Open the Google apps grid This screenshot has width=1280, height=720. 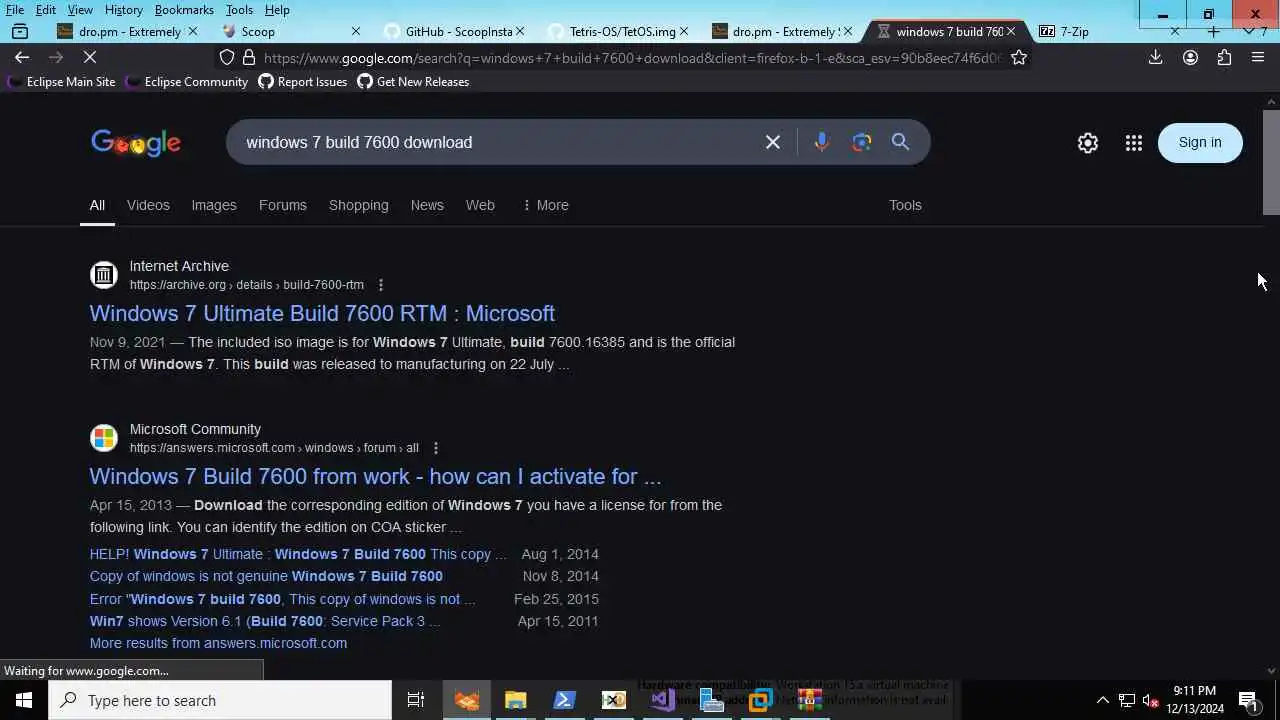click(x=1133, y=143)
